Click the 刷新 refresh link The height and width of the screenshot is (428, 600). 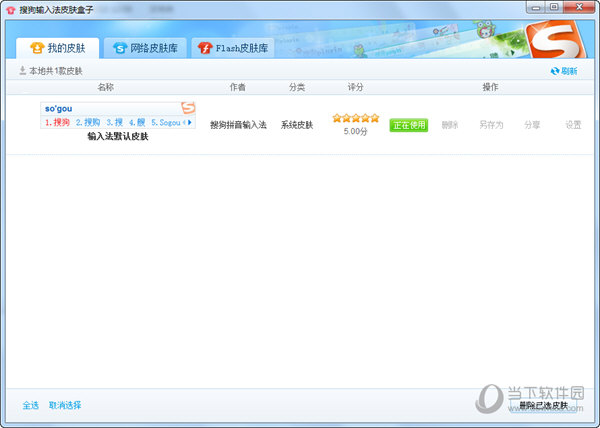(x=569, y=71)
